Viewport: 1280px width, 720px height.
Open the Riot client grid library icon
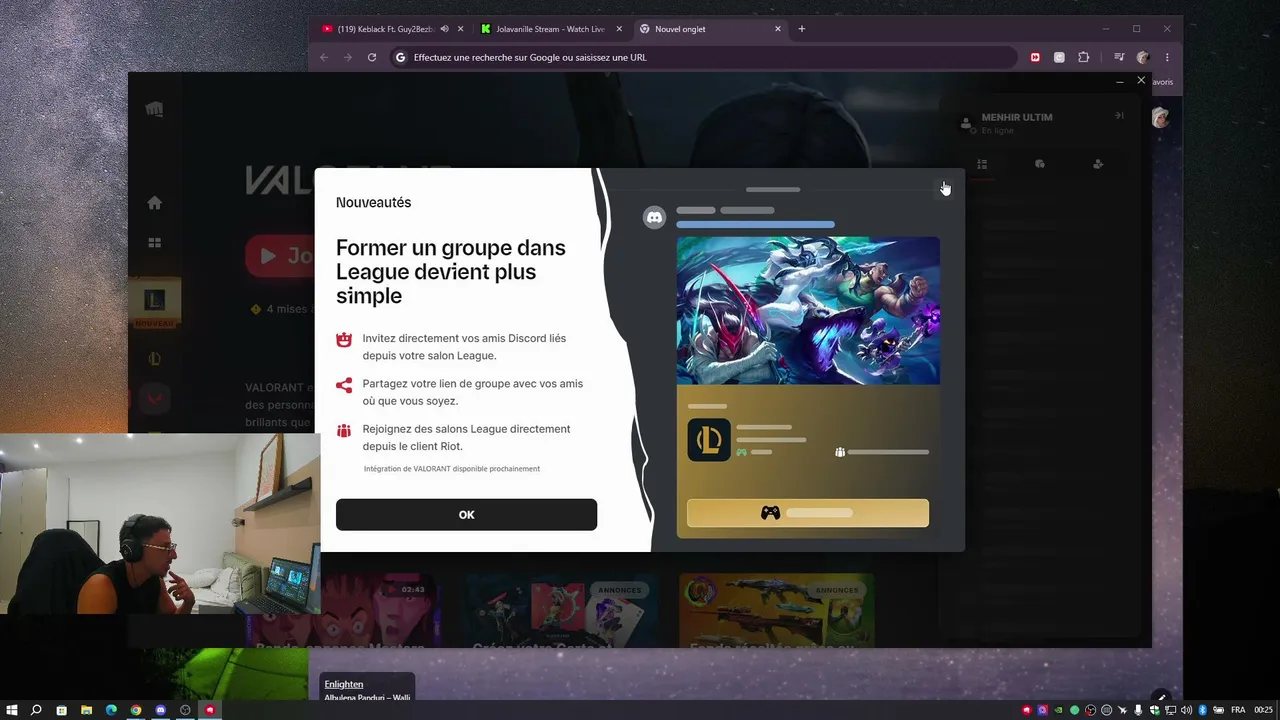click(x=154, y=243)
